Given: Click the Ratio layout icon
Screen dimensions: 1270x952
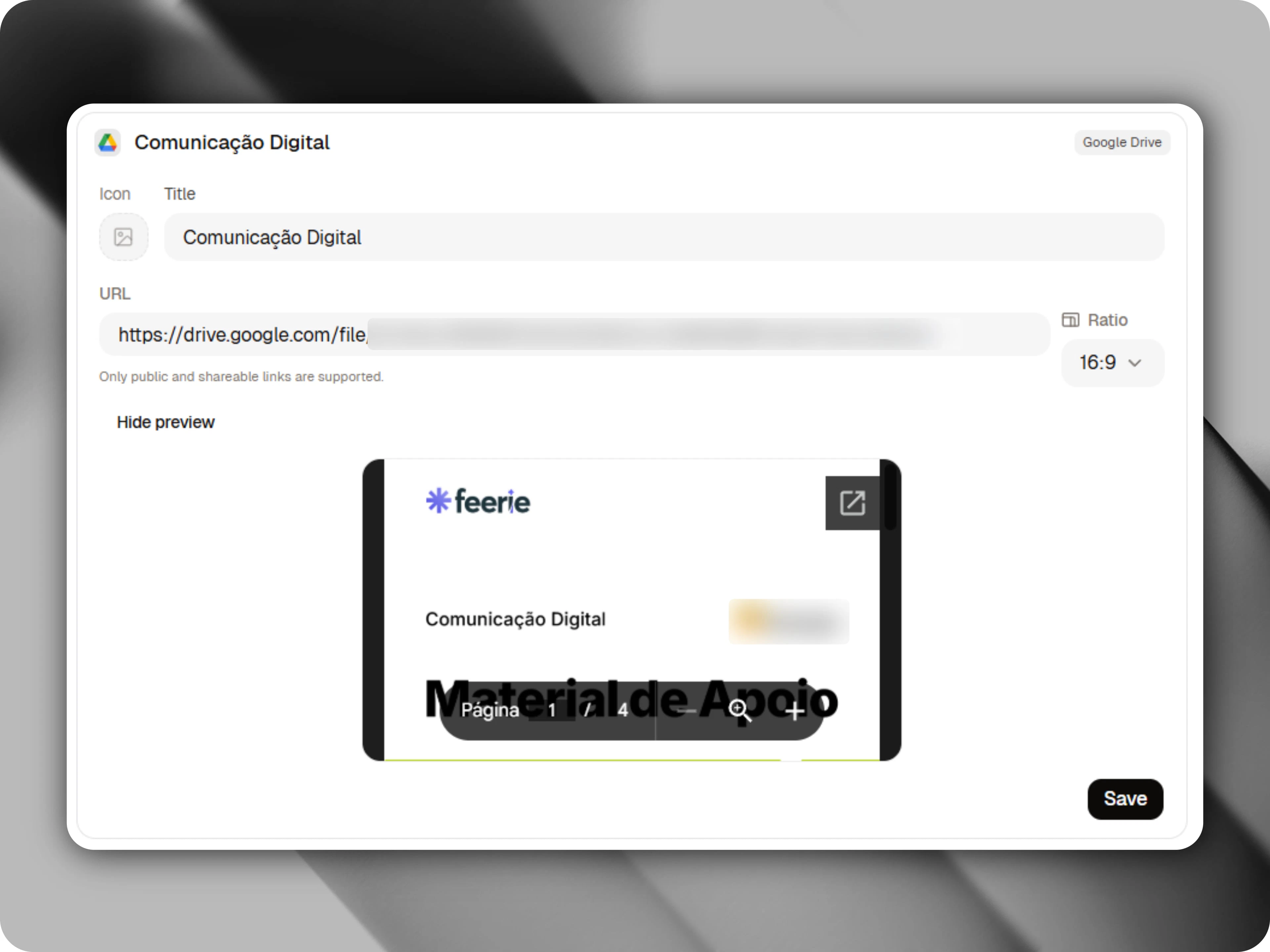Looking at the screenshot, I should [x=1070, y=320].
